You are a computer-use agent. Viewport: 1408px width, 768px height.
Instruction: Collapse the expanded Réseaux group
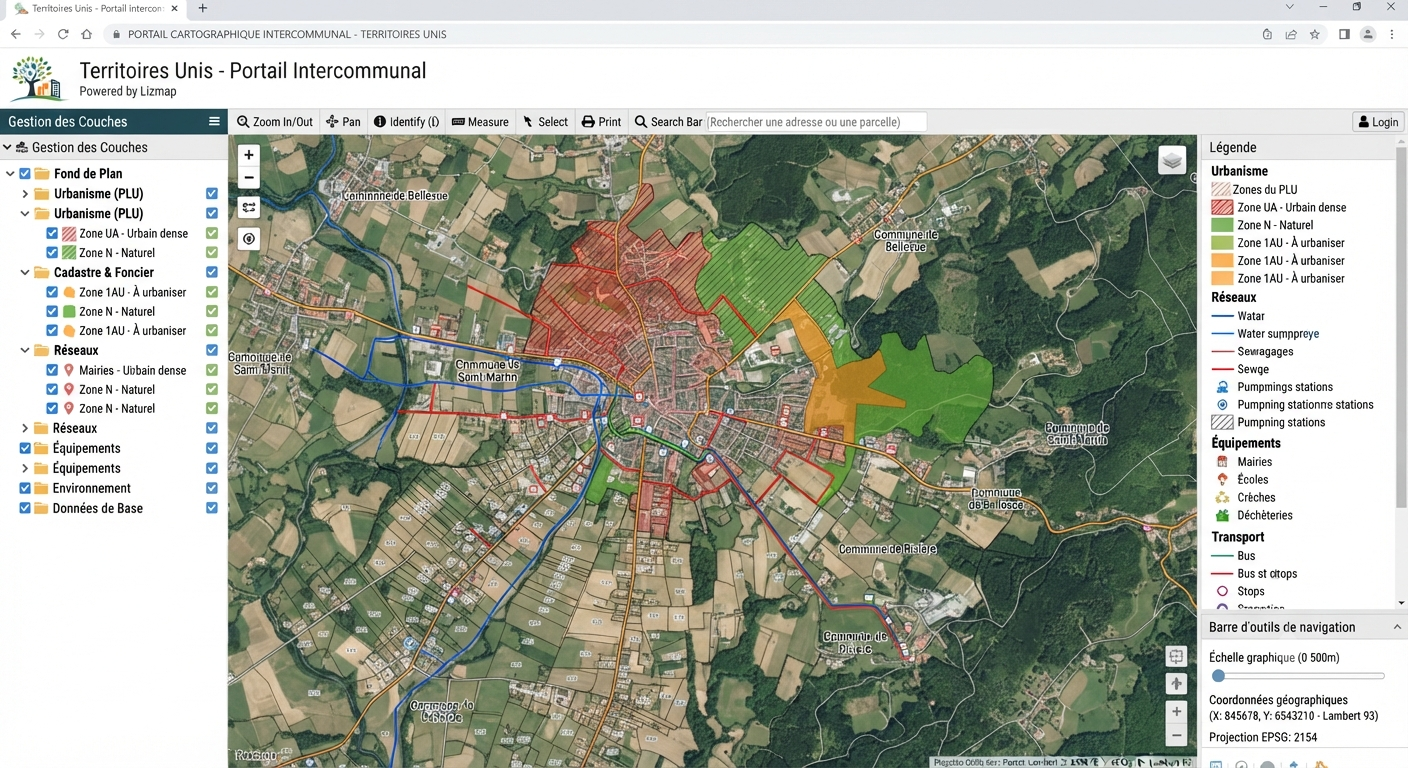pyautogui.click(x=25, y=351)
